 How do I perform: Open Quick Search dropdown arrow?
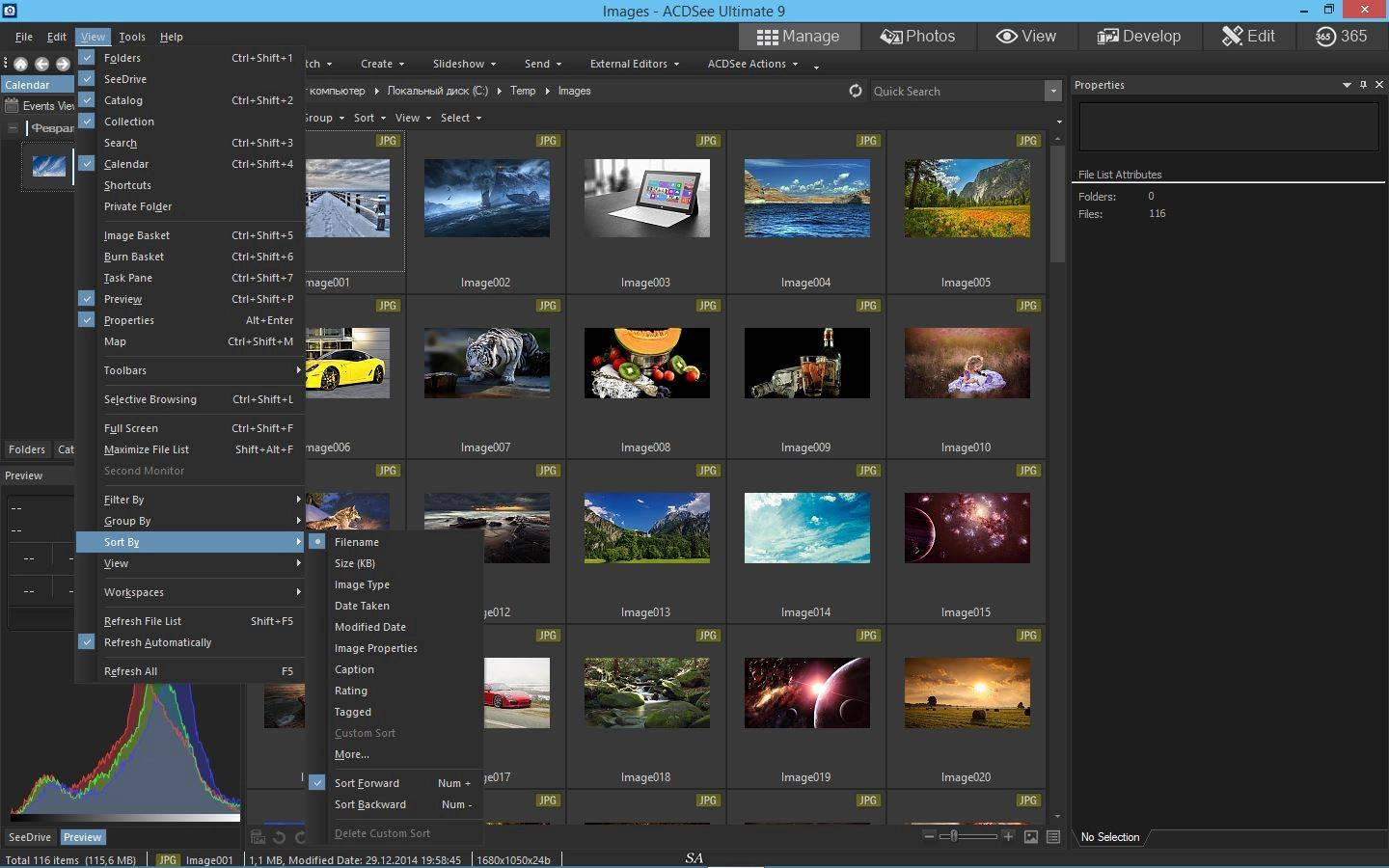coord(1052,91)
